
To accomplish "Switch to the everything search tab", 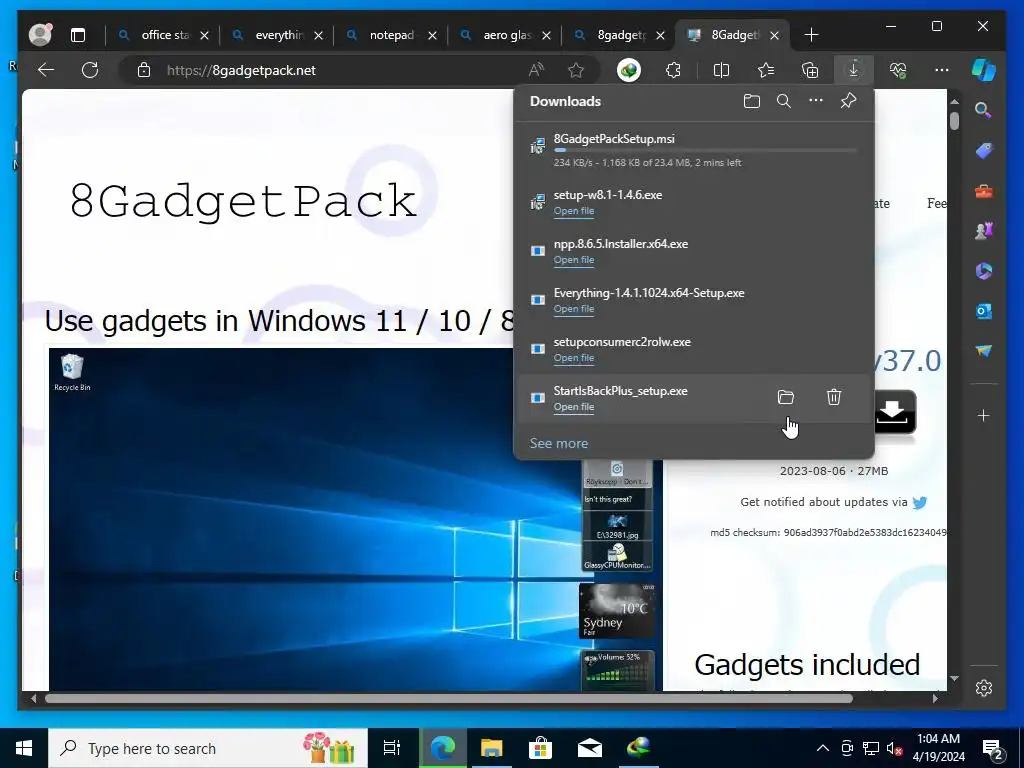I will (x=278, y=35).
